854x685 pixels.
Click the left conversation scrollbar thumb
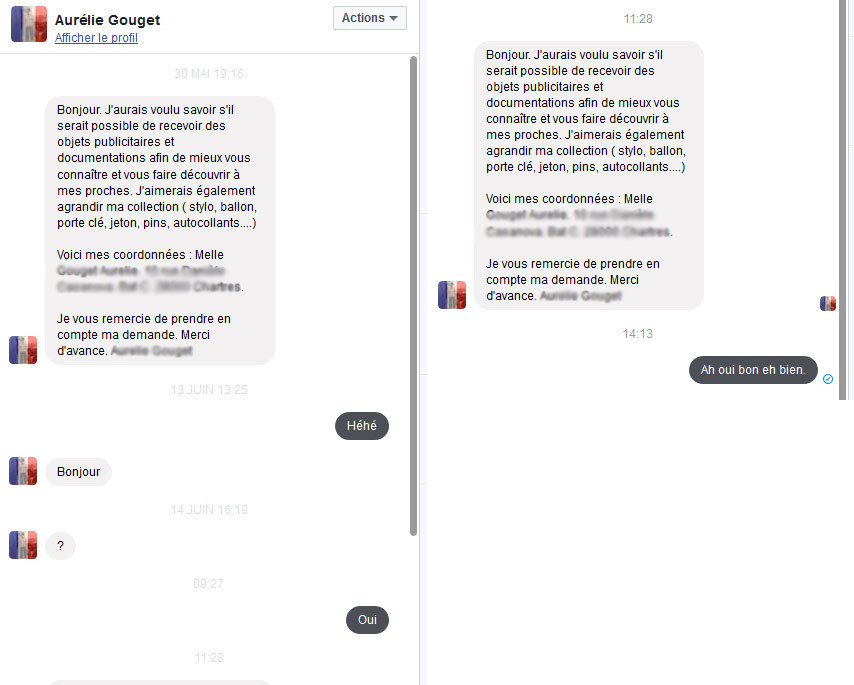[x=413, y=296]
